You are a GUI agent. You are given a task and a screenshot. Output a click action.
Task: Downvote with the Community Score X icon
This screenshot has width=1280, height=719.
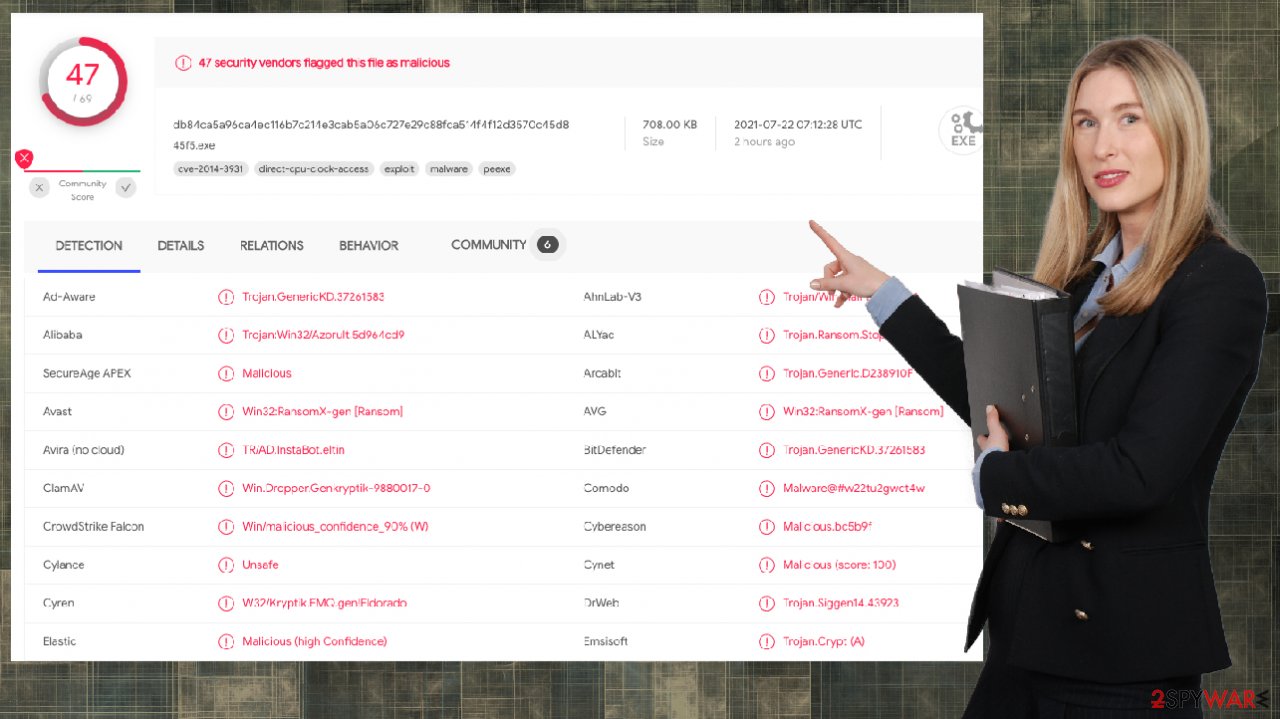tap(39, 187)
